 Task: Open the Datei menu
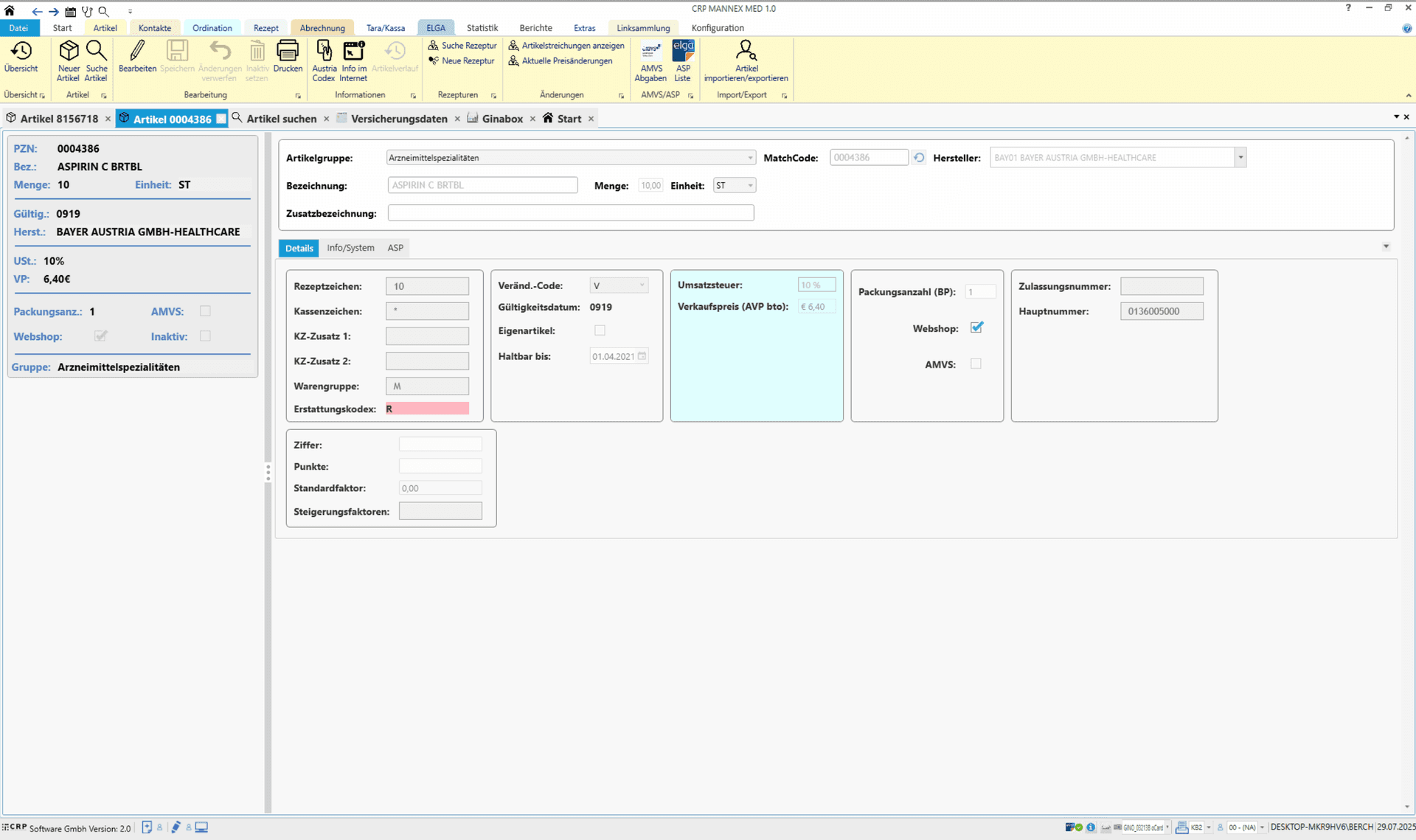coord(18,28)
